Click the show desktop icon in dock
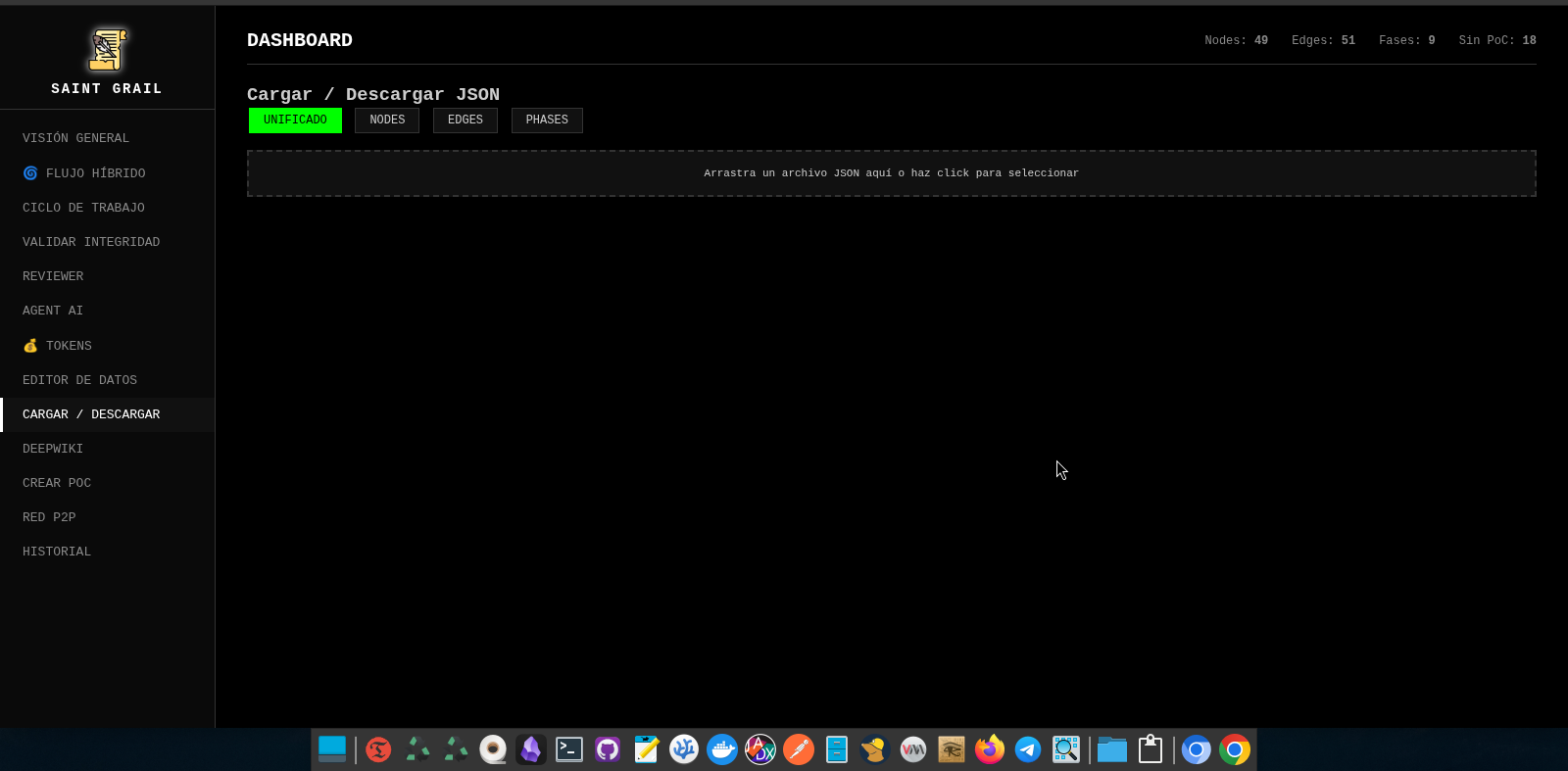 pos(332,749)
